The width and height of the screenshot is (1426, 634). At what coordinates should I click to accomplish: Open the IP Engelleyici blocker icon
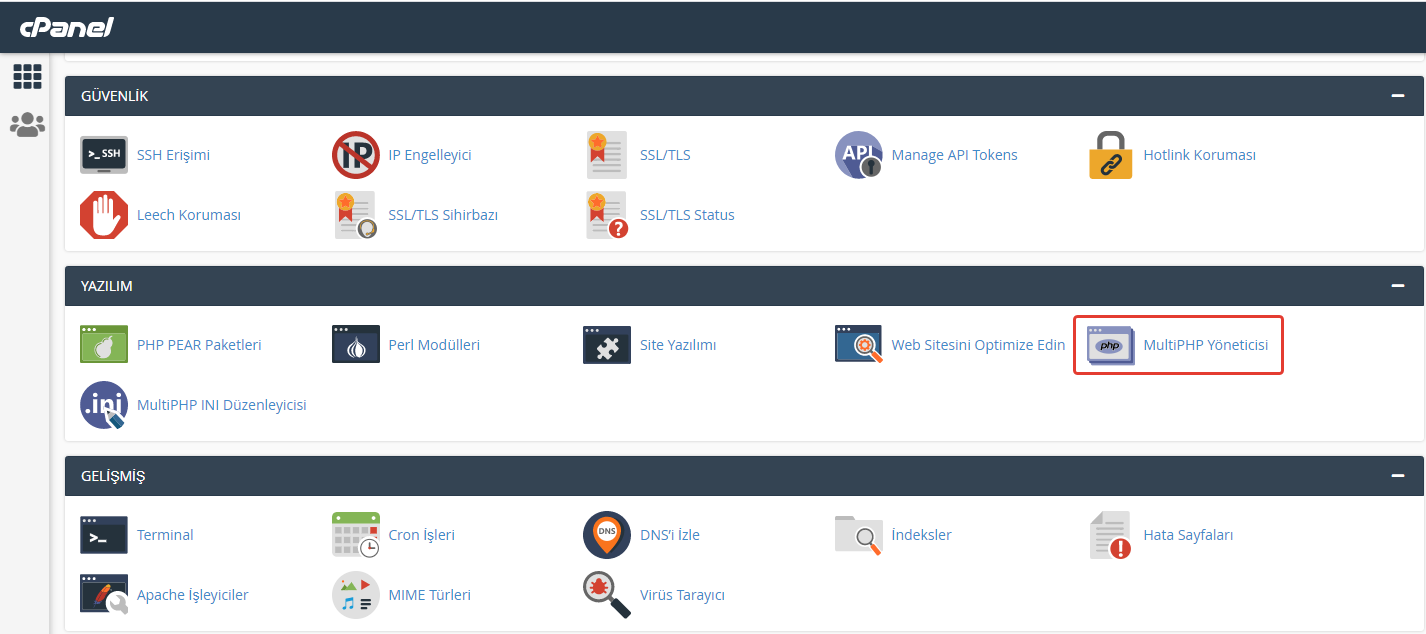(x=356, y=155)
